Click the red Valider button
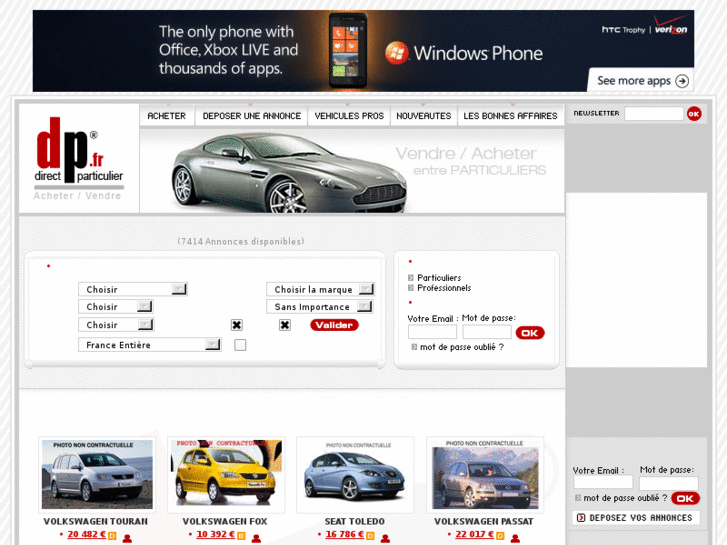The width and height of the screenshot is (727, 545). point(334,325)
